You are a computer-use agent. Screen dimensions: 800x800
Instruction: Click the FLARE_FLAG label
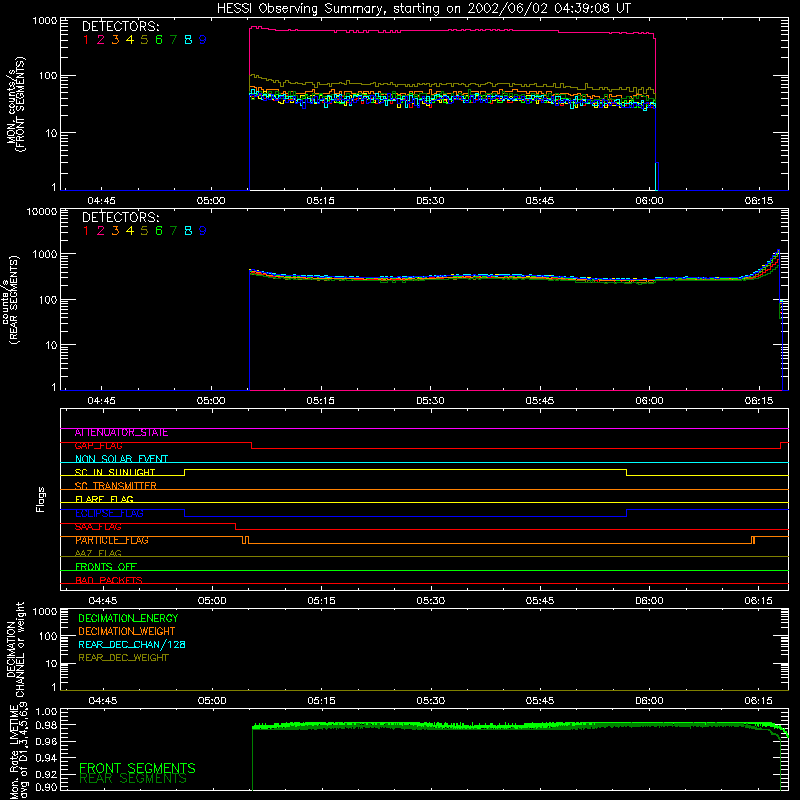[104, 499]
